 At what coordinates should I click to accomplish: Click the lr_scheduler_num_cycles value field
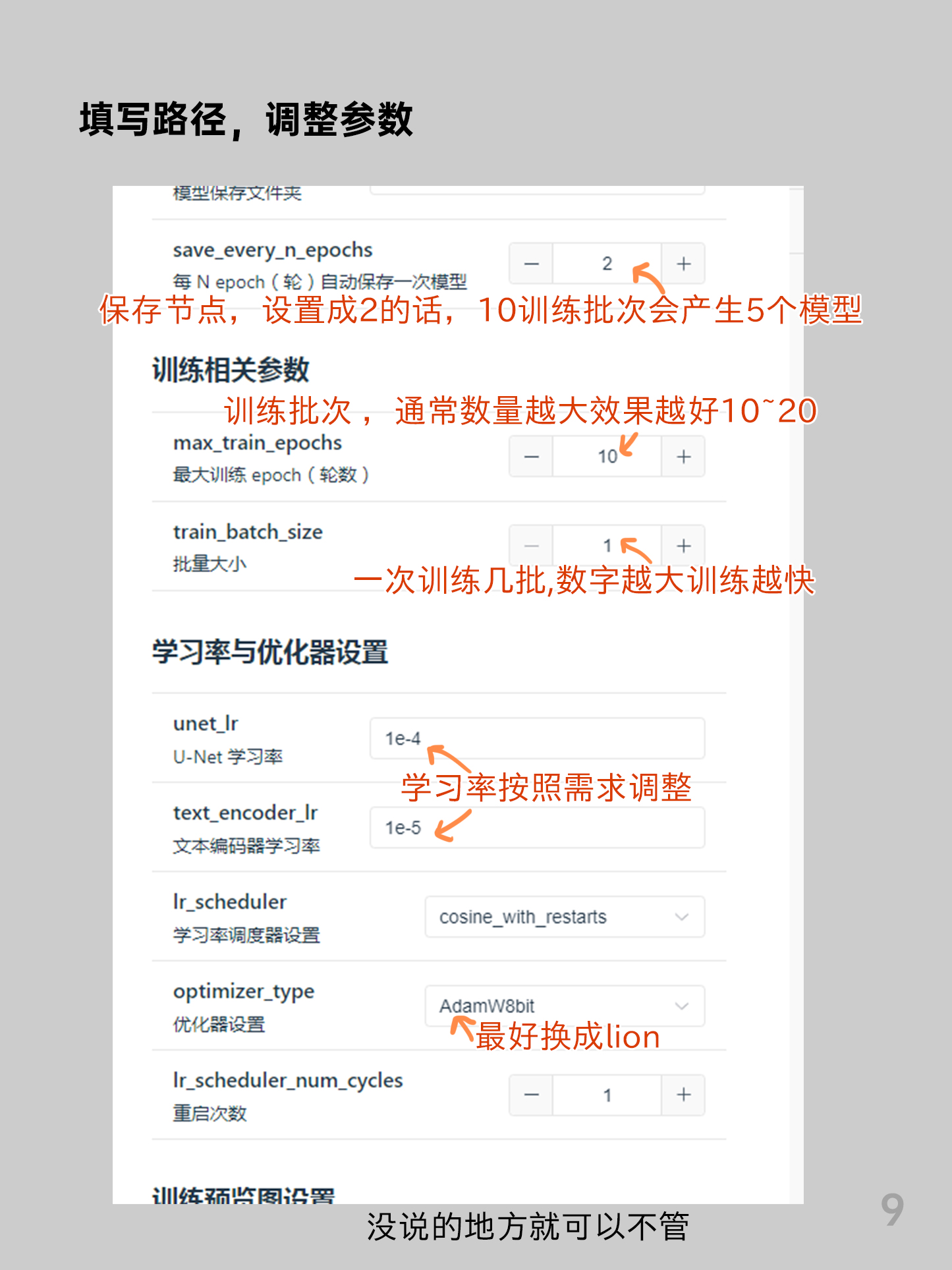(607, 1095)
